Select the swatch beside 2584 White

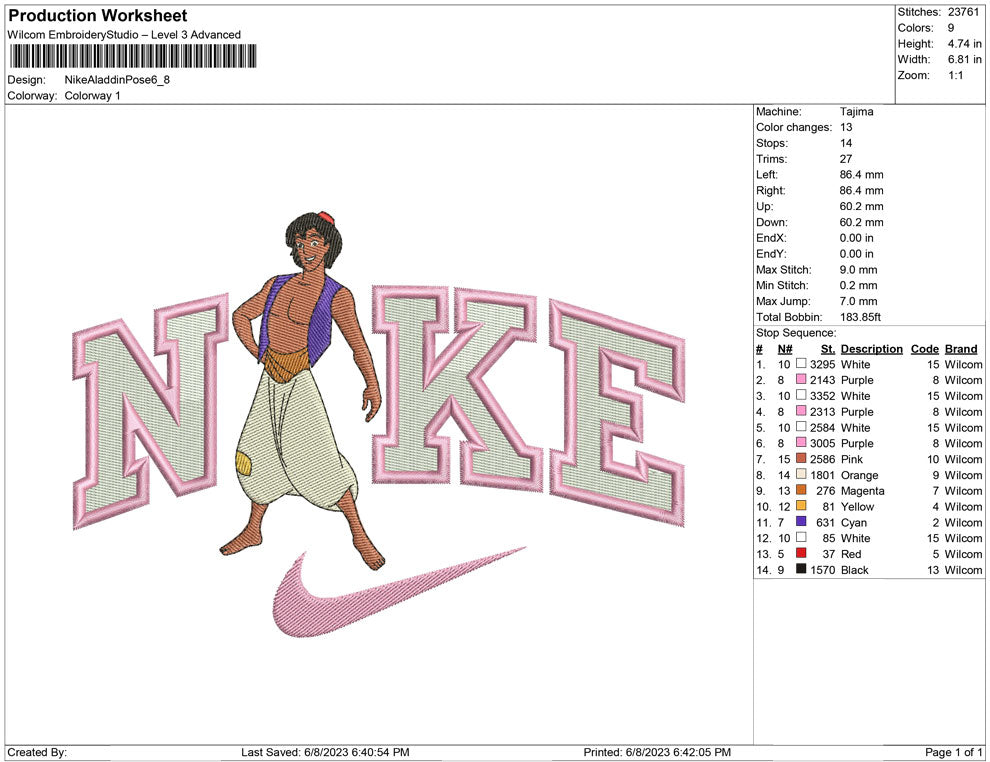(x=801, y=427)
